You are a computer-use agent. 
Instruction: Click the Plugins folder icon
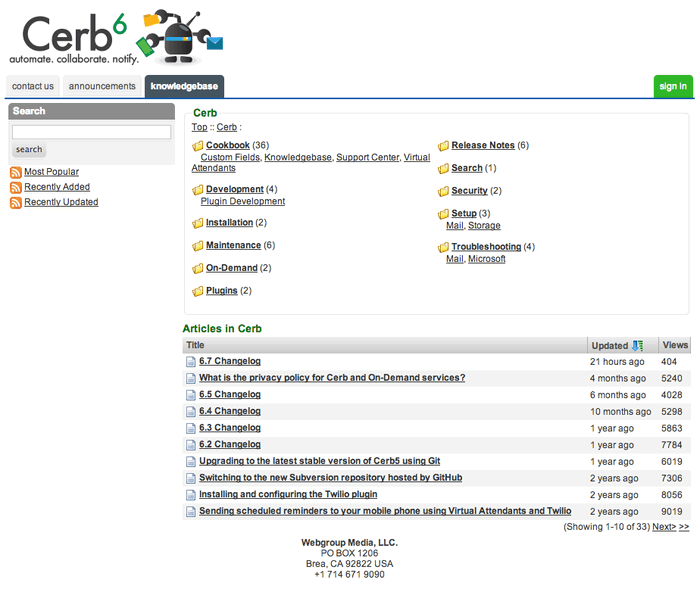[x=198, y=291]
